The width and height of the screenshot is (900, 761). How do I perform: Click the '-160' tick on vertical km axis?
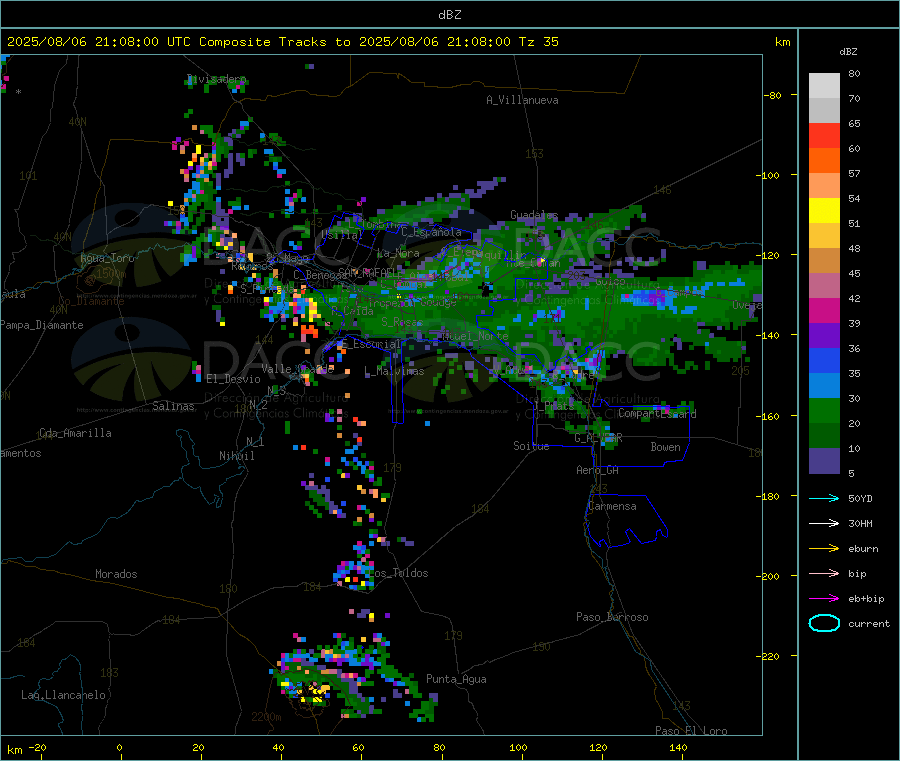[x=768, y=416]
